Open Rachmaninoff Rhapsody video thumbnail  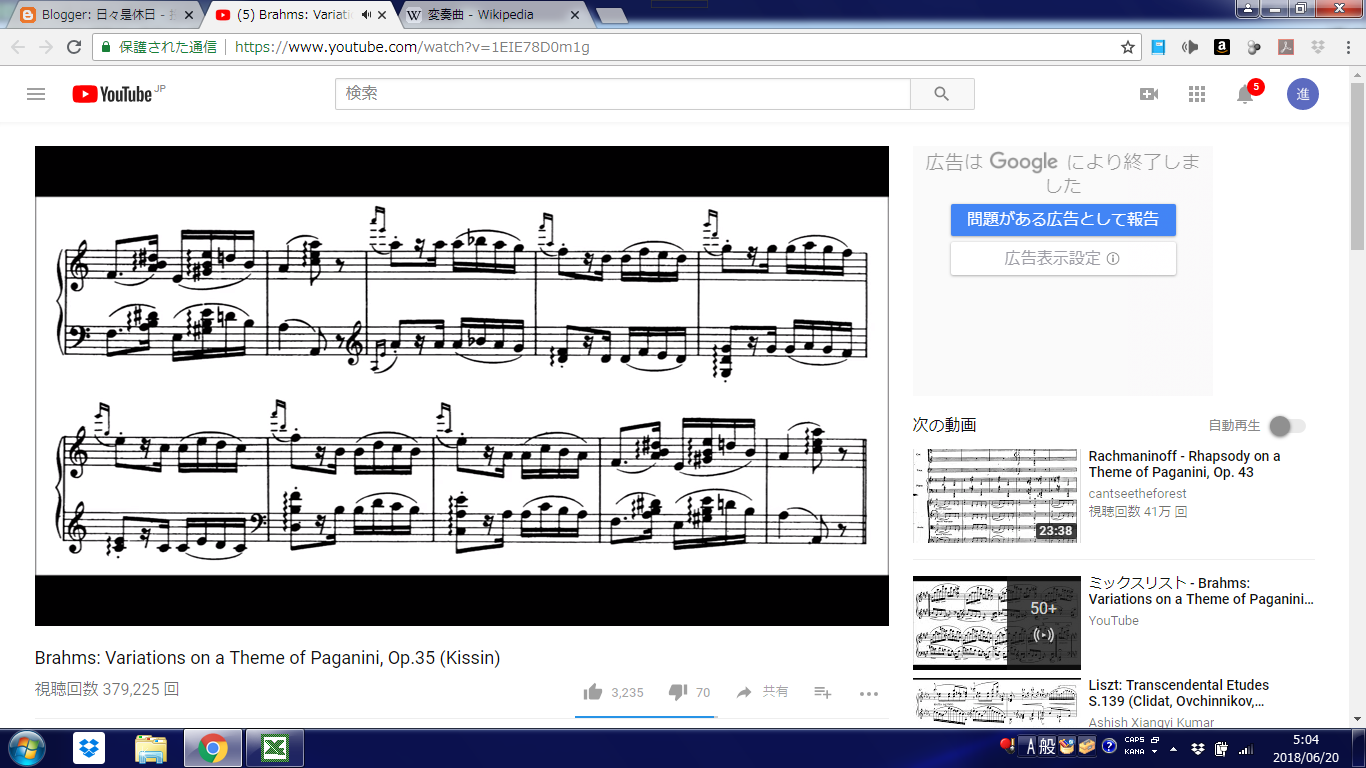tap(997, 496)
